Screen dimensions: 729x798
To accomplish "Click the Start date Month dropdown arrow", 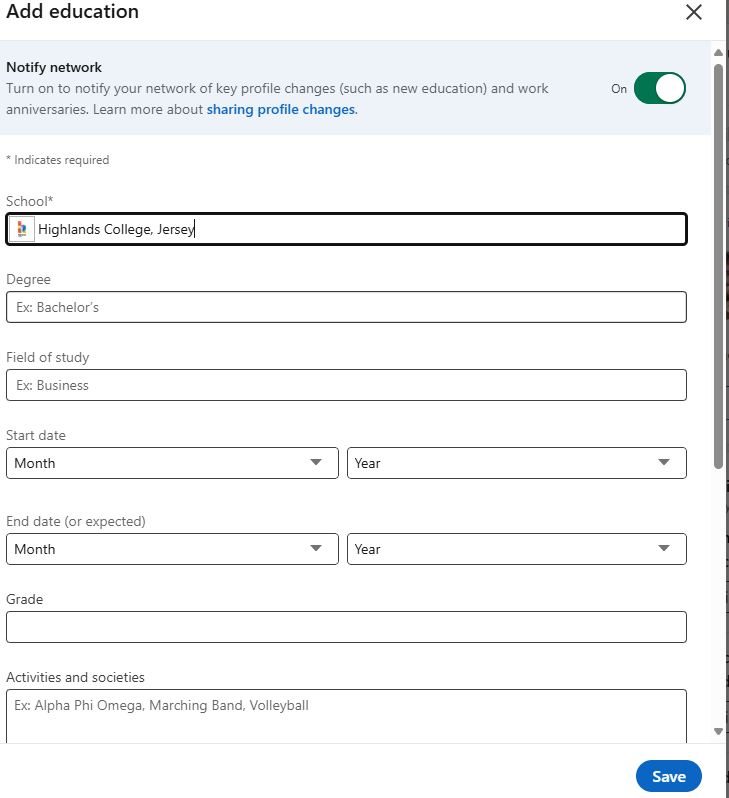I will point(317,463).
